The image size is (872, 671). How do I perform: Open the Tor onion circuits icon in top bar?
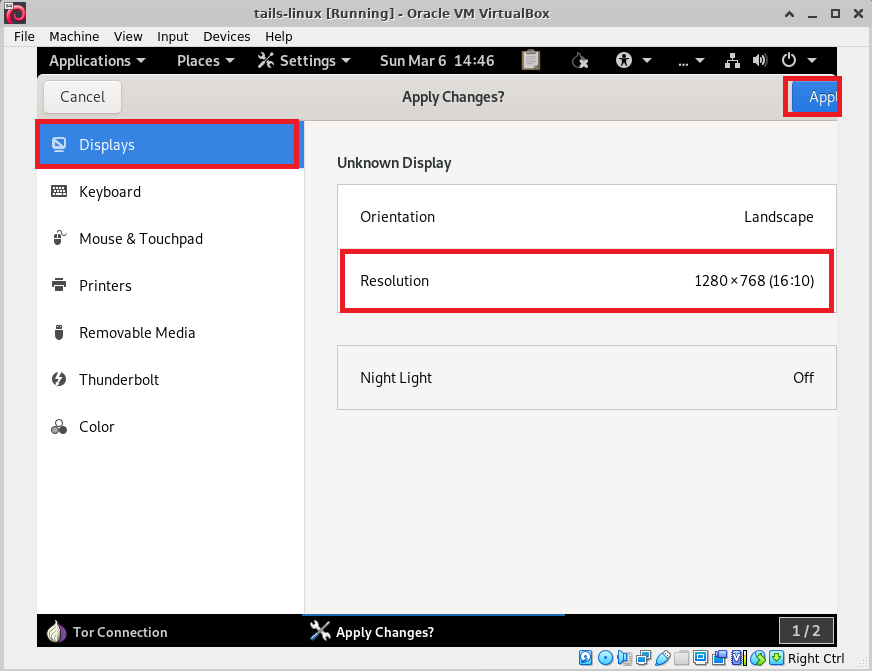(x=580, y=60)
